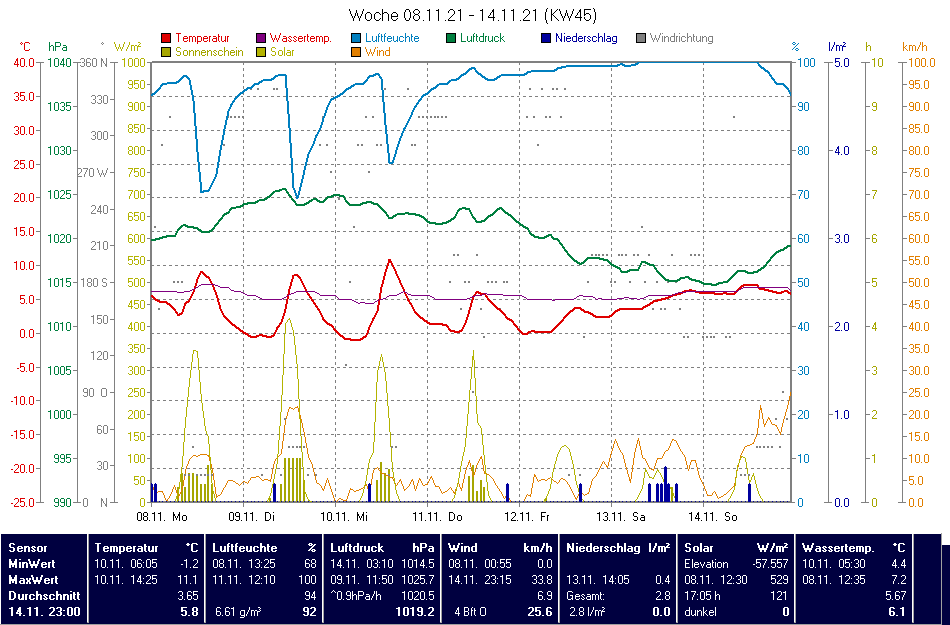
Task: Click the average water temperature 5.67
Action: [x=895, y=596]
